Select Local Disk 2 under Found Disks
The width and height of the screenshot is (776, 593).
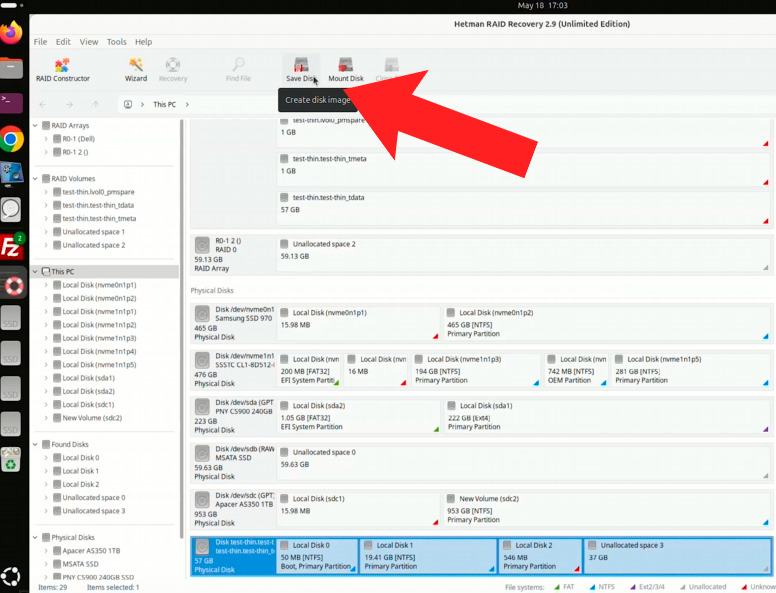click(x=80, y=485)
